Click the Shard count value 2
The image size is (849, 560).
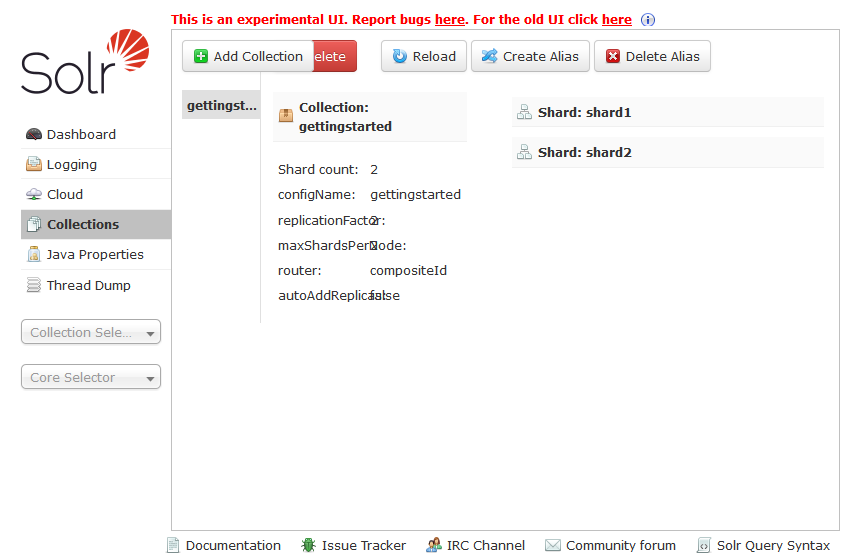374,170
